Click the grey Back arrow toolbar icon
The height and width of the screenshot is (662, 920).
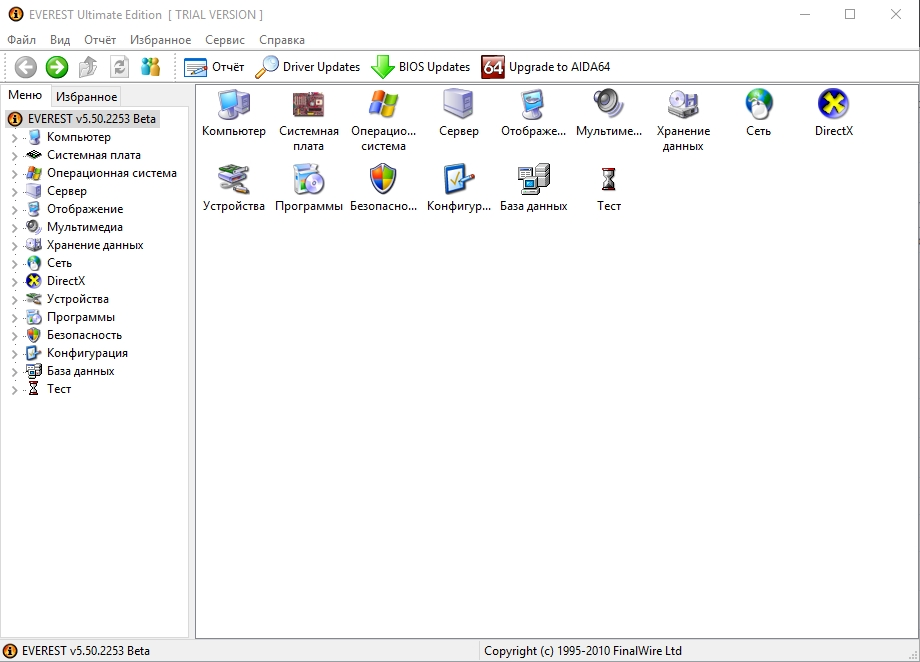point(26,67)
